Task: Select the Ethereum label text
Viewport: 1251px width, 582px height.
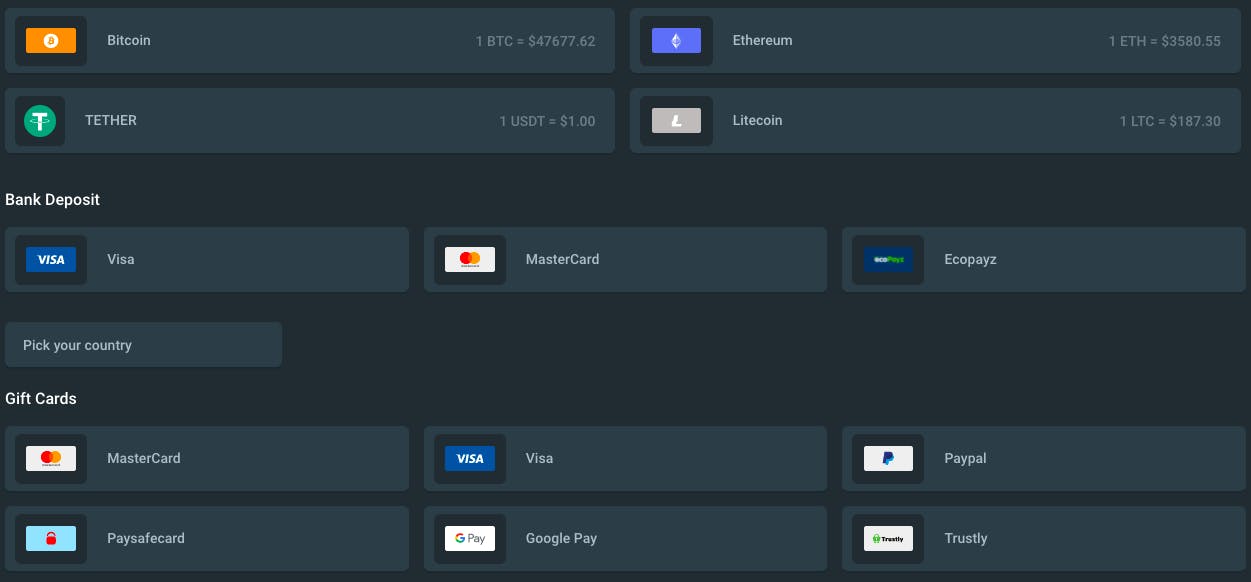Action: coord(762,41)
